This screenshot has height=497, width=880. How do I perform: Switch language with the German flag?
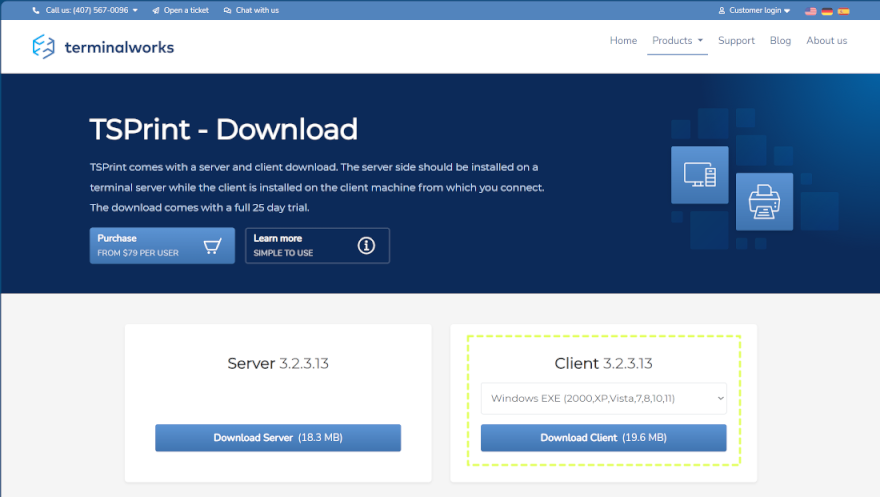(827, 11)
